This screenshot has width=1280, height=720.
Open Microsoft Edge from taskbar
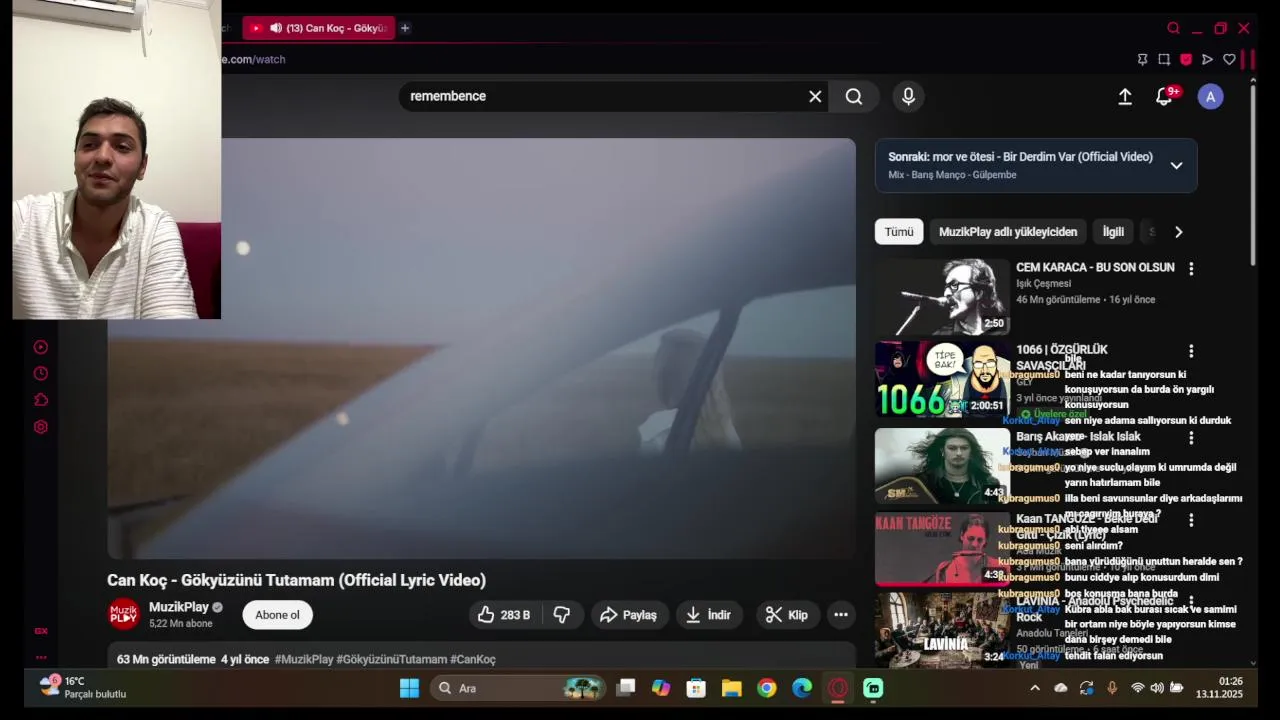pos(802,688)
